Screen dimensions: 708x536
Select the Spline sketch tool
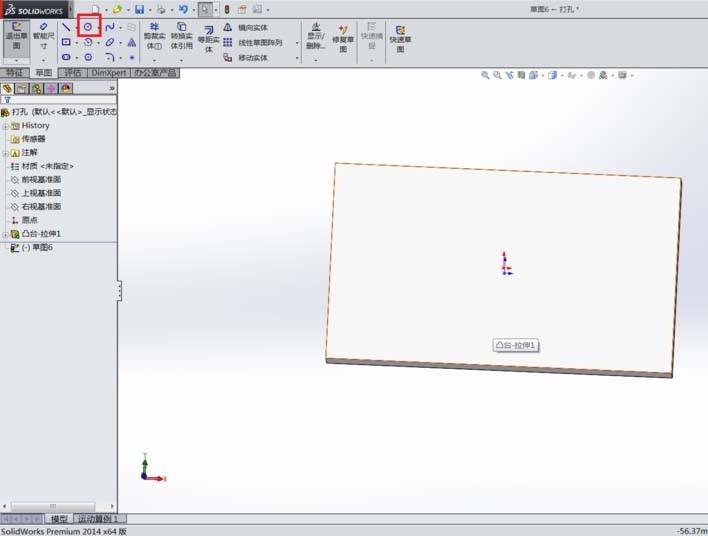pos(110,27)
